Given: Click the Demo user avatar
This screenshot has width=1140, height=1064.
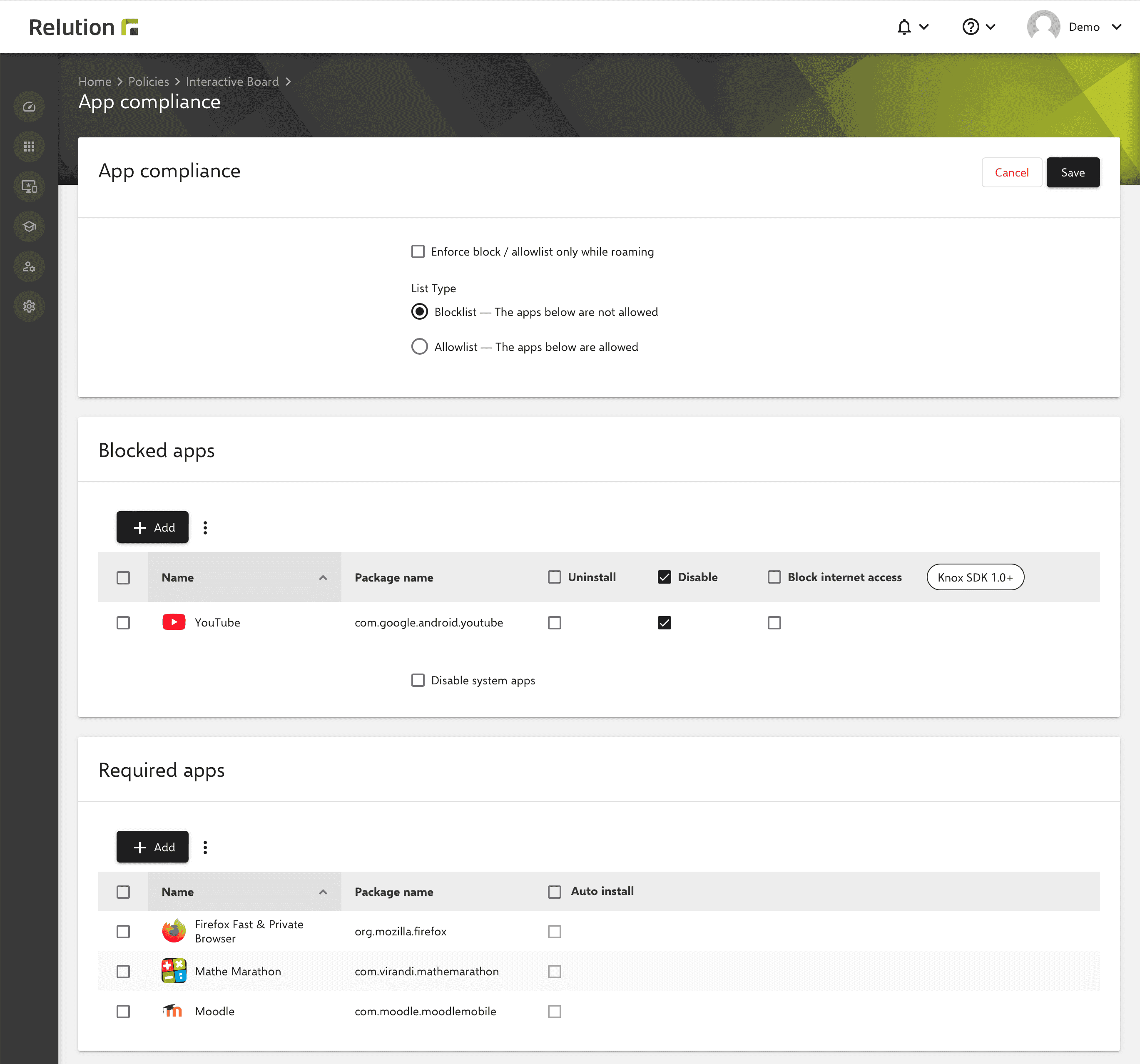Looking at the screenshot, I should [x=1043, y=27].
